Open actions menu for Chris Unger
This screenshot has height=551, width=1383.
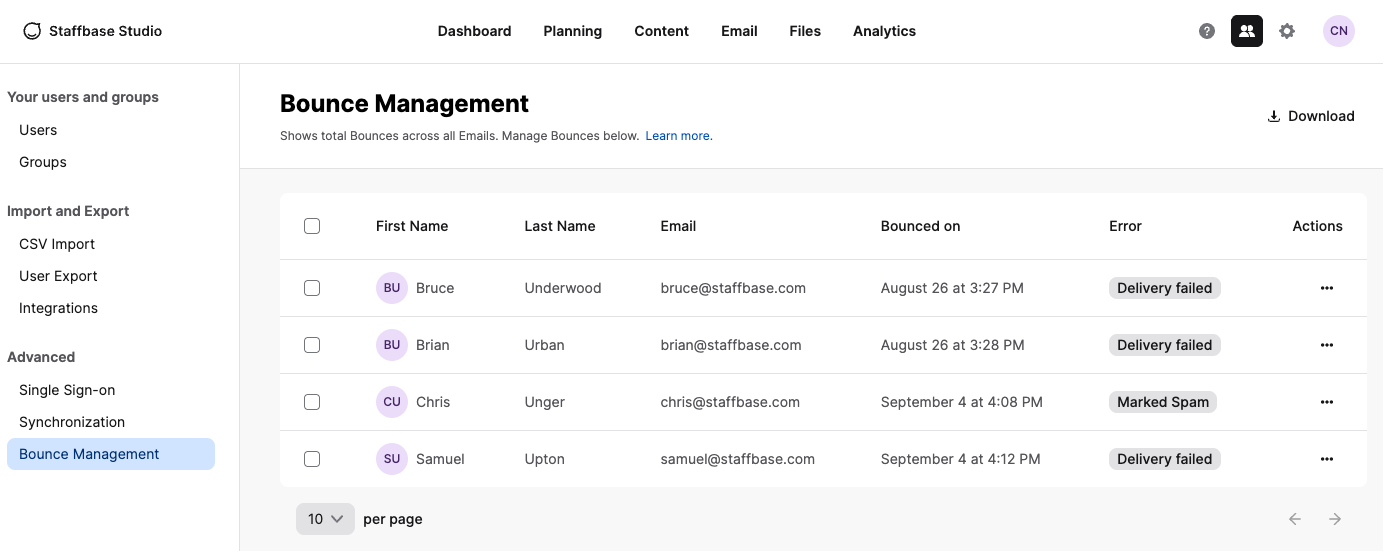coord(1327,402)
